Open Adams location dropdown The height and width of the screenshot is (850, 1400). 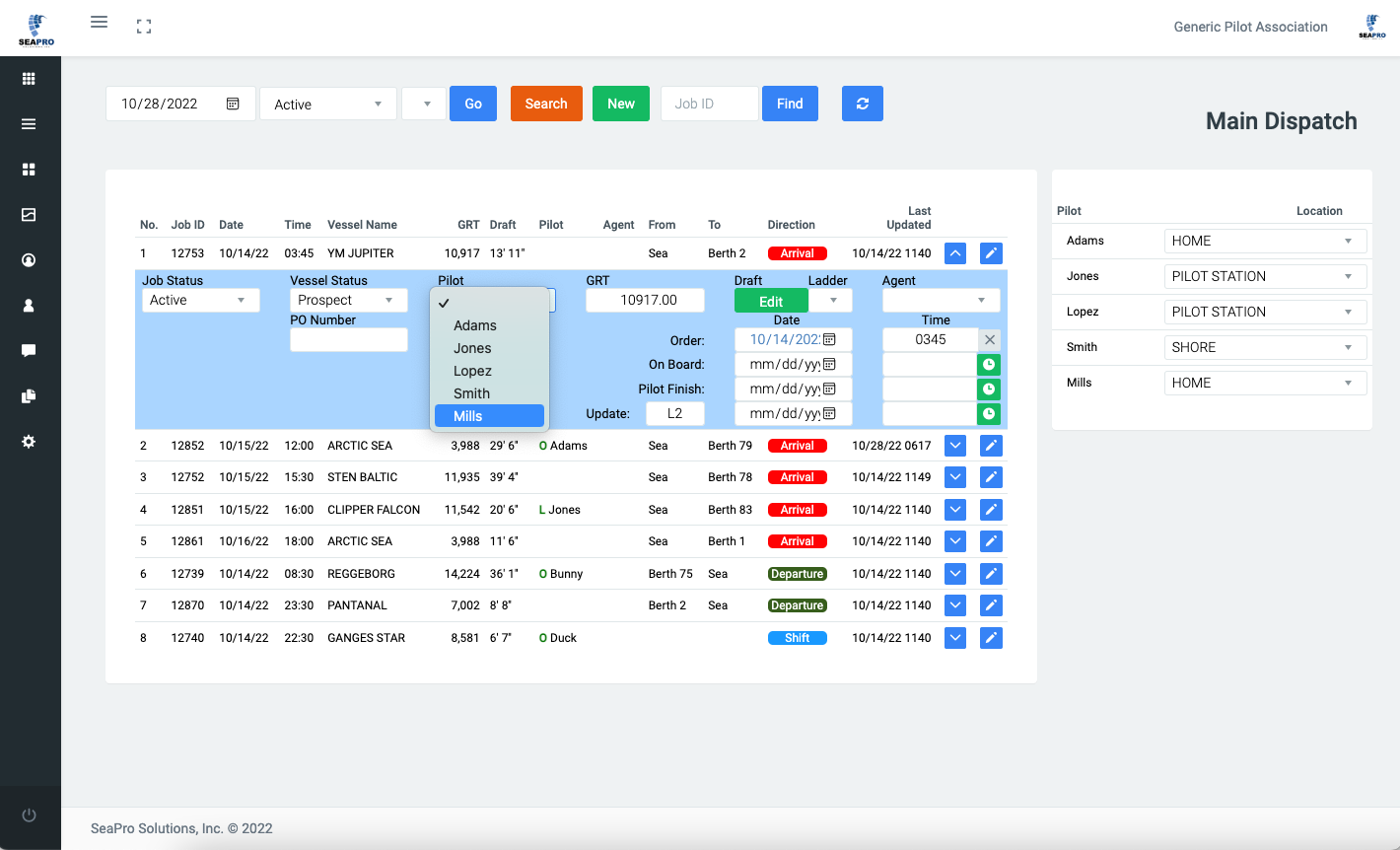pos(1266,241)
